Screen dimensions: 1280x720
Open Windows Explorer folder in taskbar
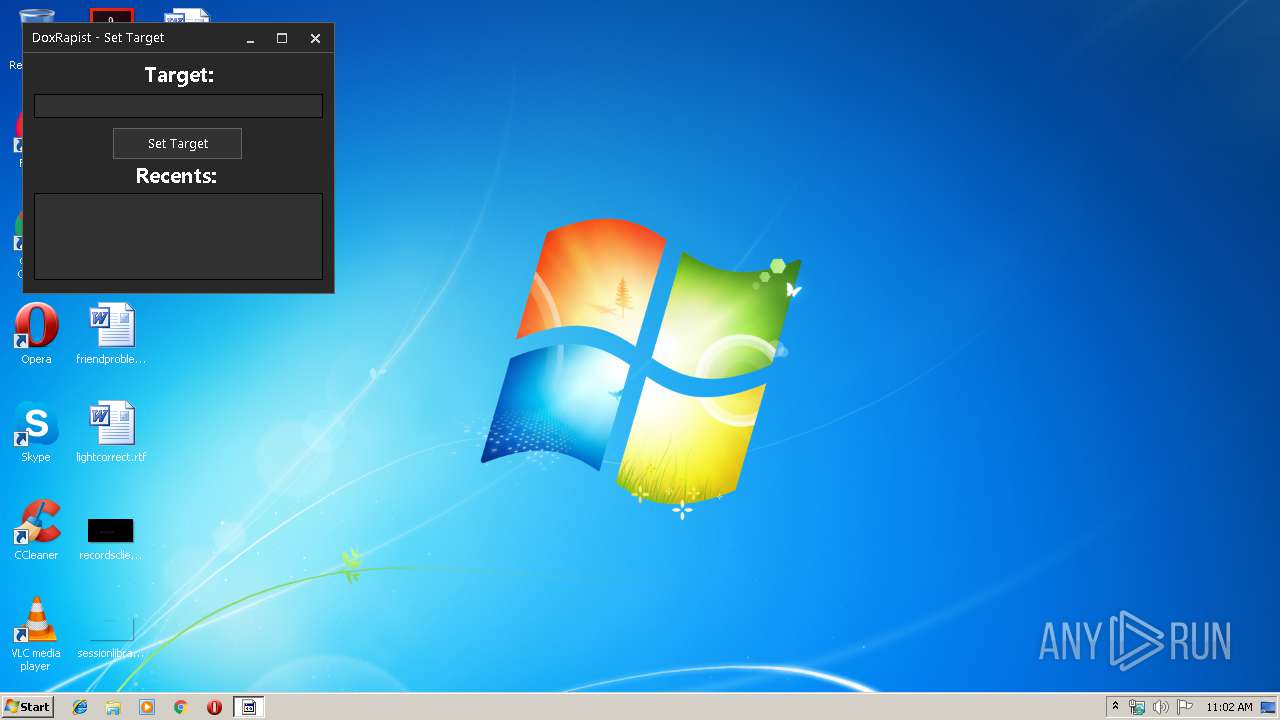pos(113,707)
